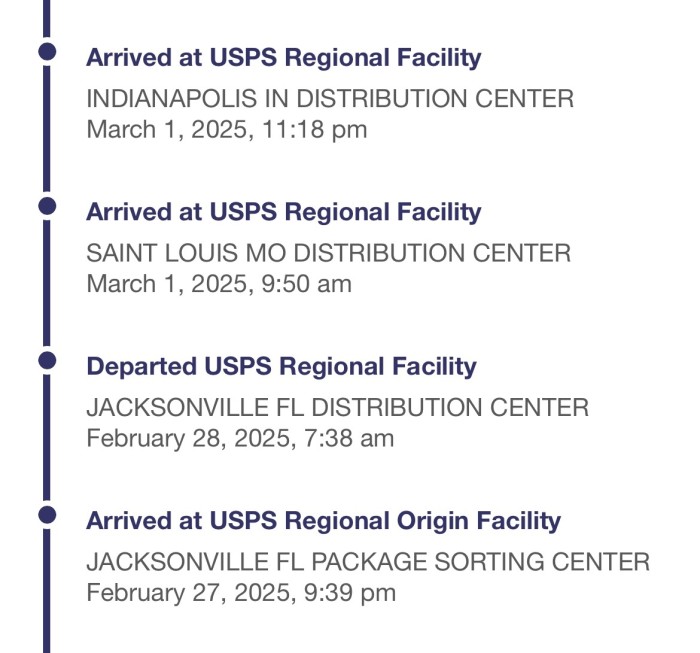Click the March 1, 2025, 11:18 pm timestamp

[227, 130]
